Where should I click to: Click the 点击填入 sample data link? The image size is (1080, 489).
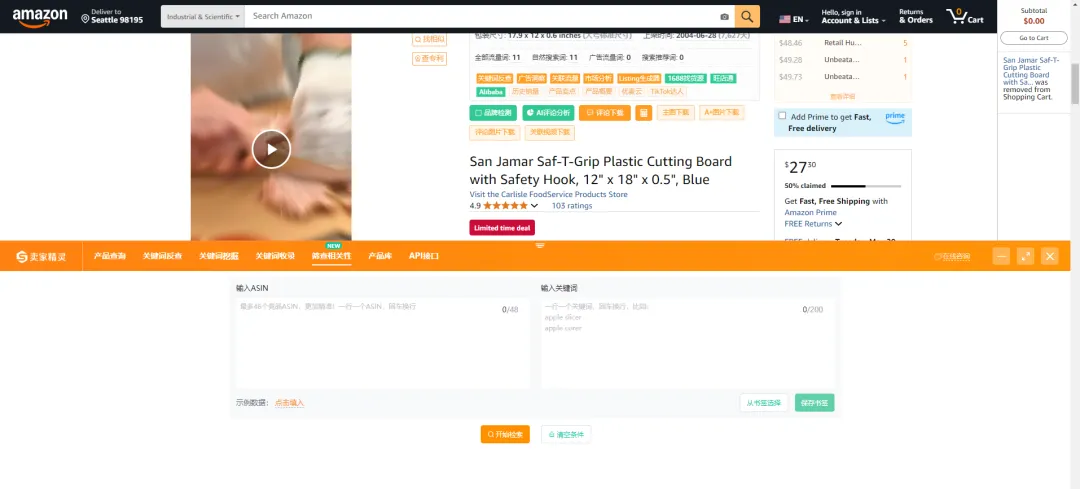pyautogui.click(x=289, y=403)
